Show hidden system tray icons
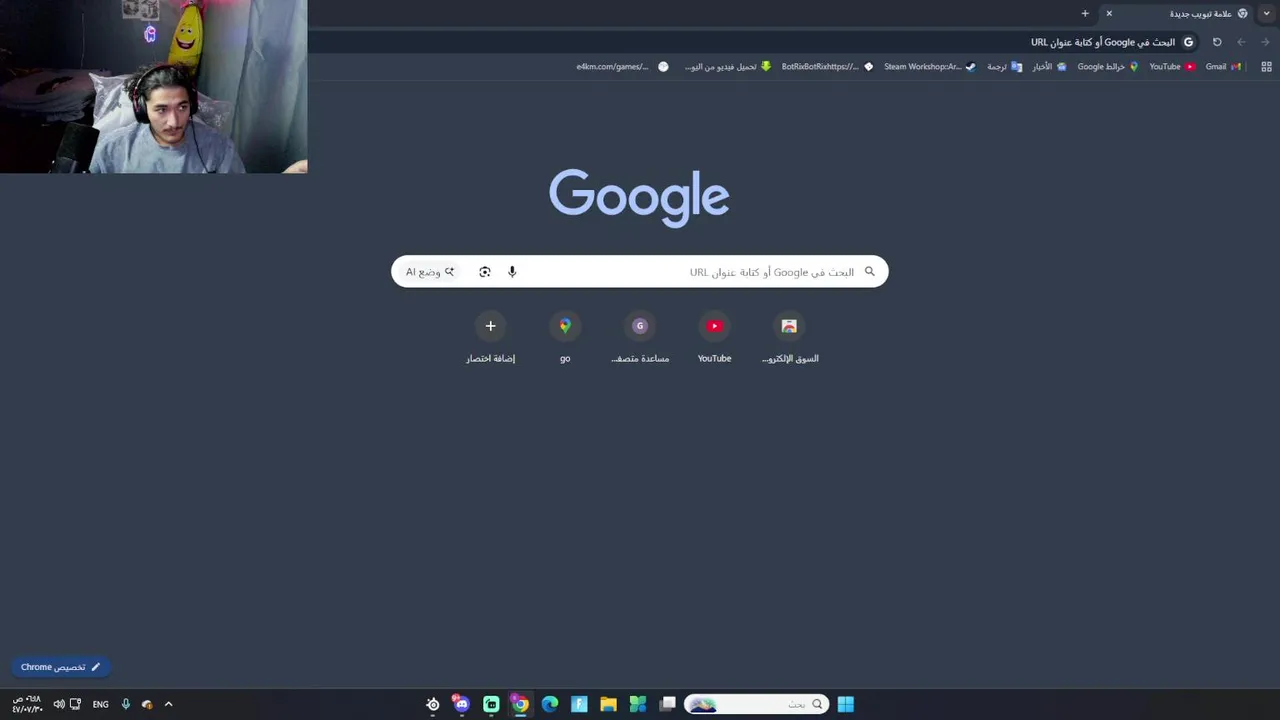The image size is (1280, 720). 168,704
